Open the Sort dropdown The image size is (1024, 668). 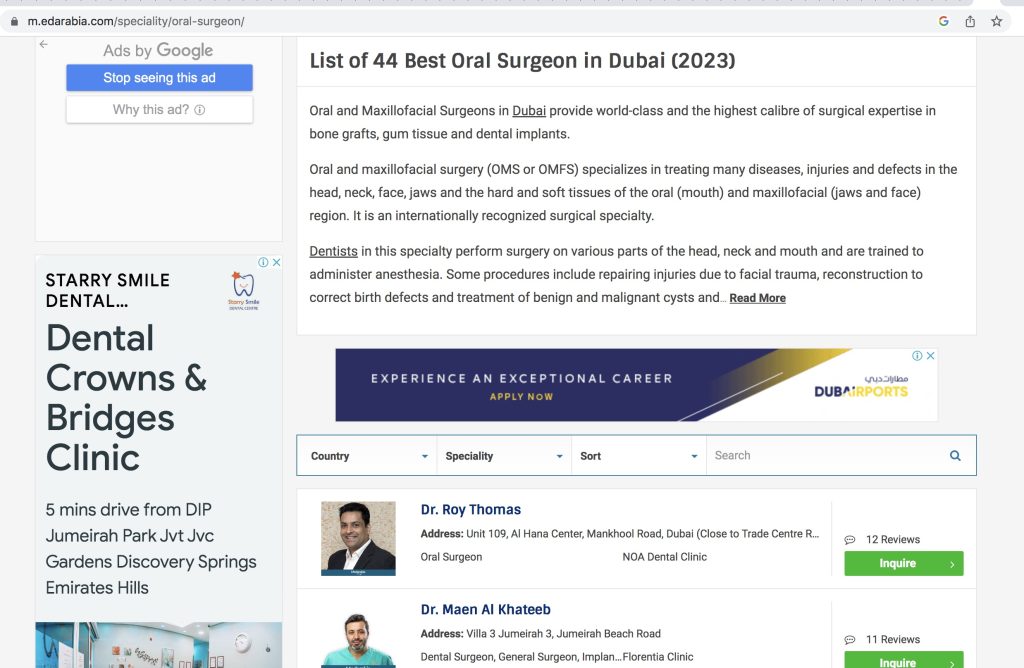click(639, 456)
